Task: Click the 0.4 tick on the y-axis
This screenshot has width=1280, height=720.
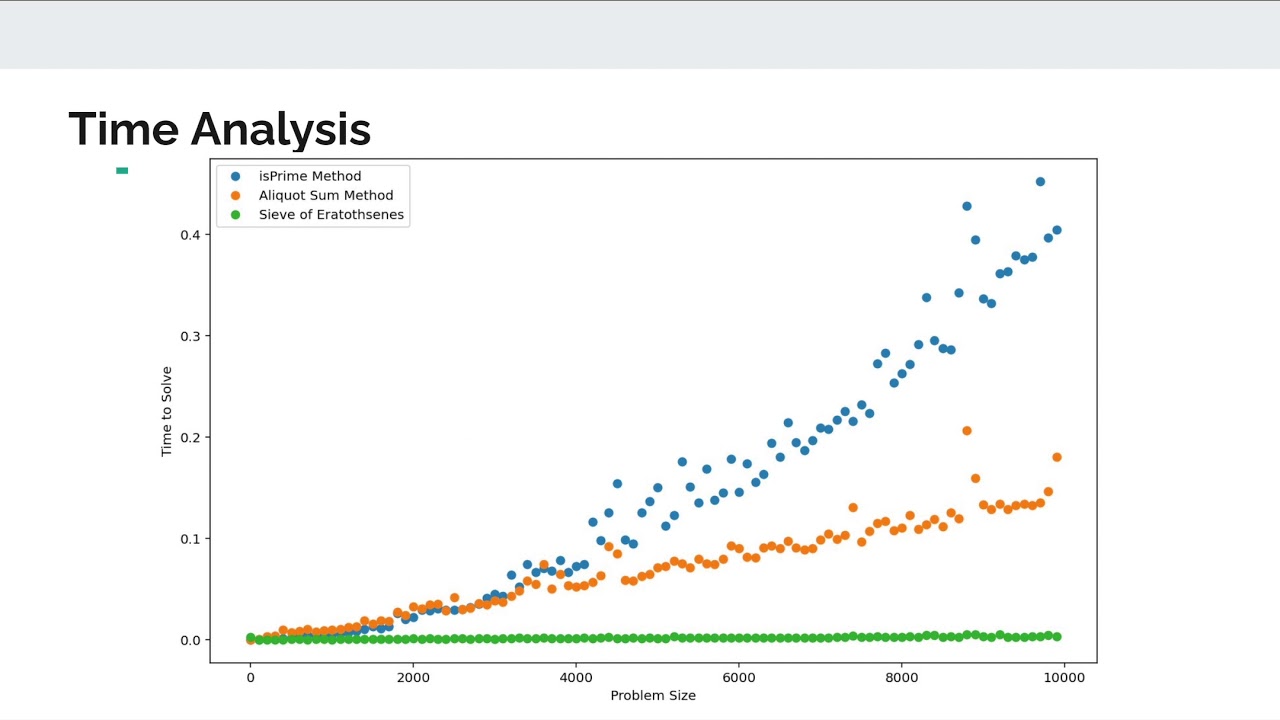Action: click(190, 235)
